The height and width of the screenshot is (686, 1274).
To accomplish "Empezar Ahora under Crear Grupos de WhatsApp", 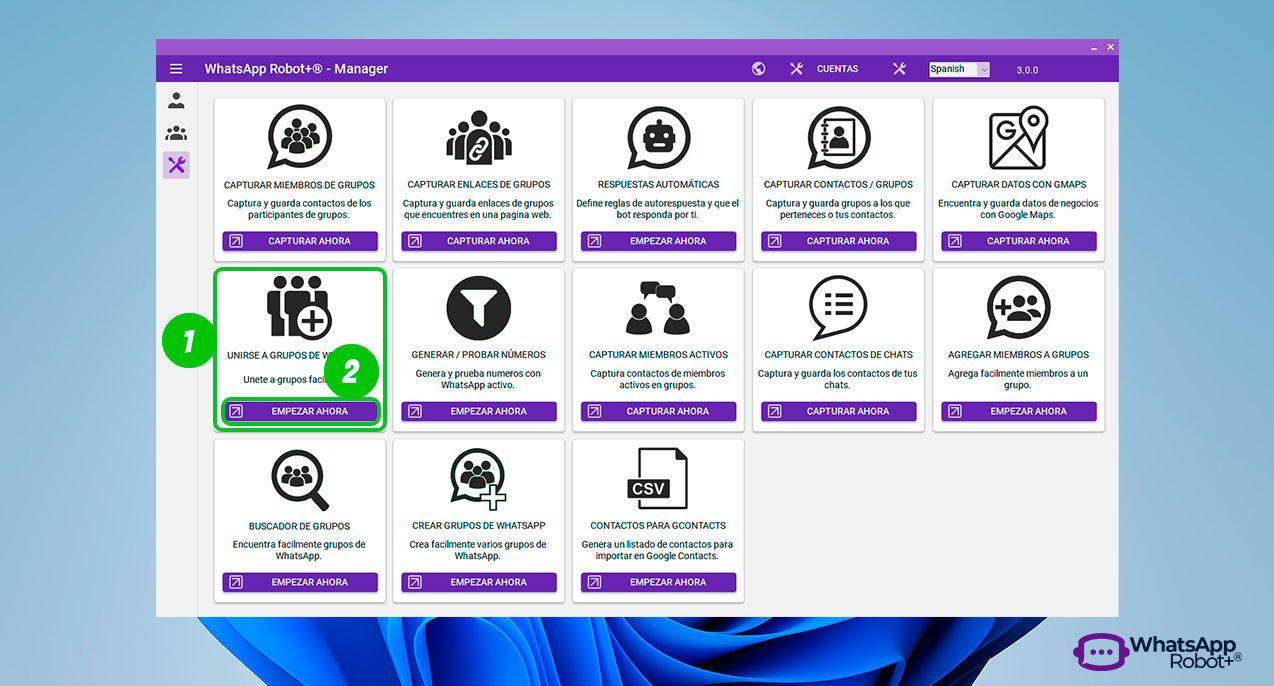I will pos(479,582).
